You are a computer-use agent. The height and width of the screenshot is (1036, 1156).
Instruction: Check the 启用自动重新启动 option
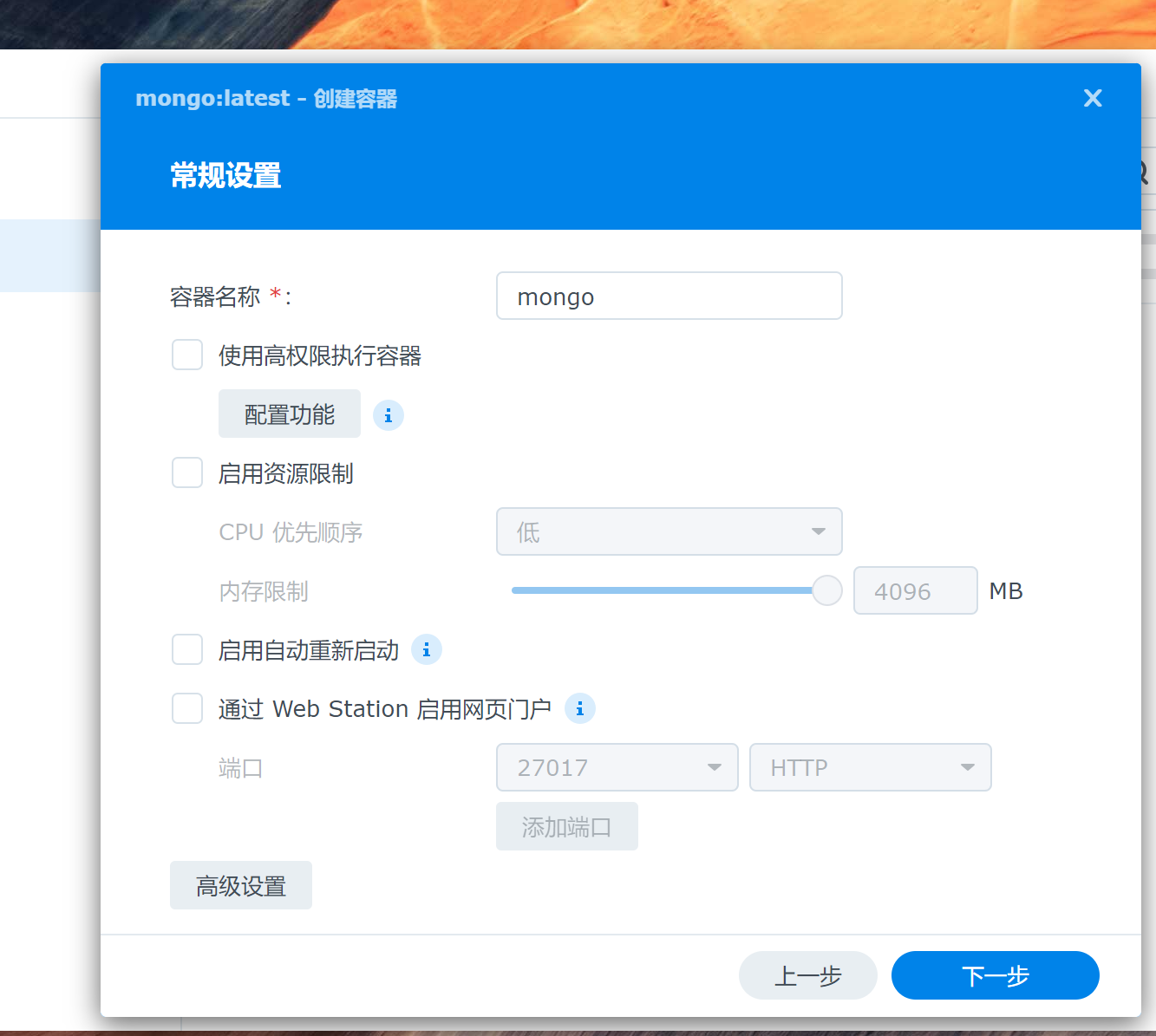[x=187, y=649]
